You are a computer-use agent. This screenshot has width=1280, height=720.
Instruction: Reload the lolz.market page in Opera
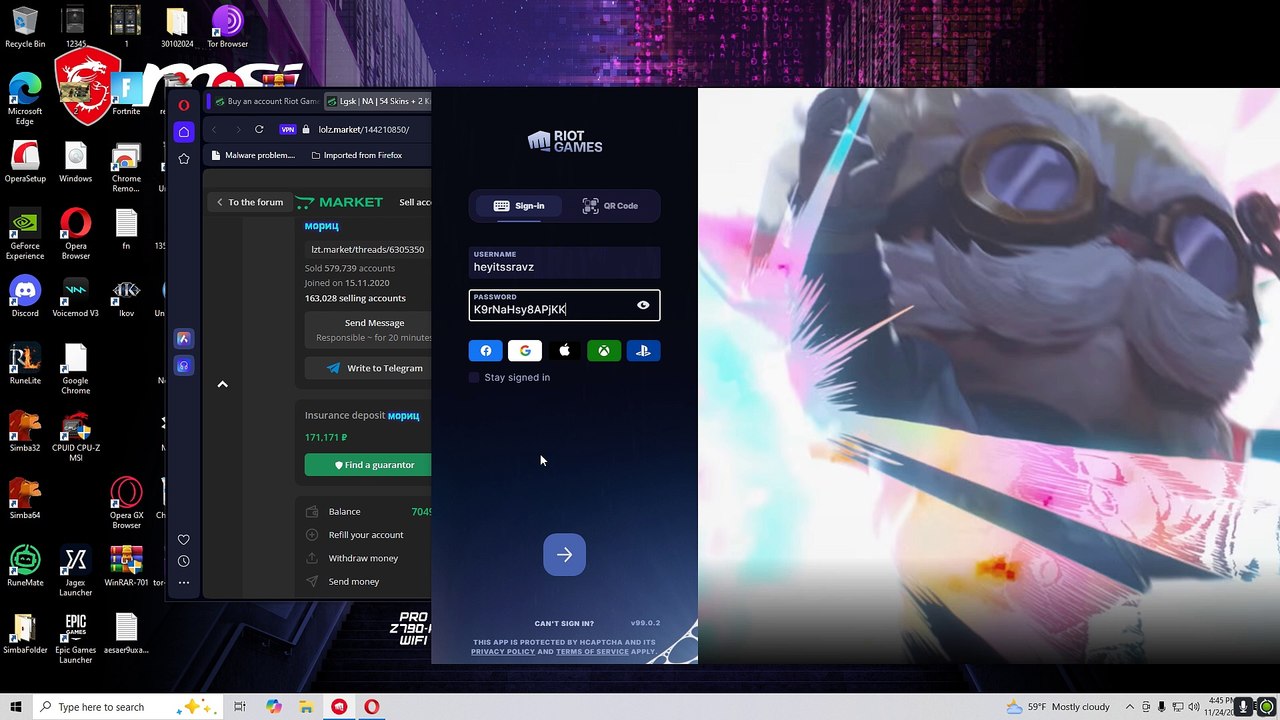(x=259, y=129)
